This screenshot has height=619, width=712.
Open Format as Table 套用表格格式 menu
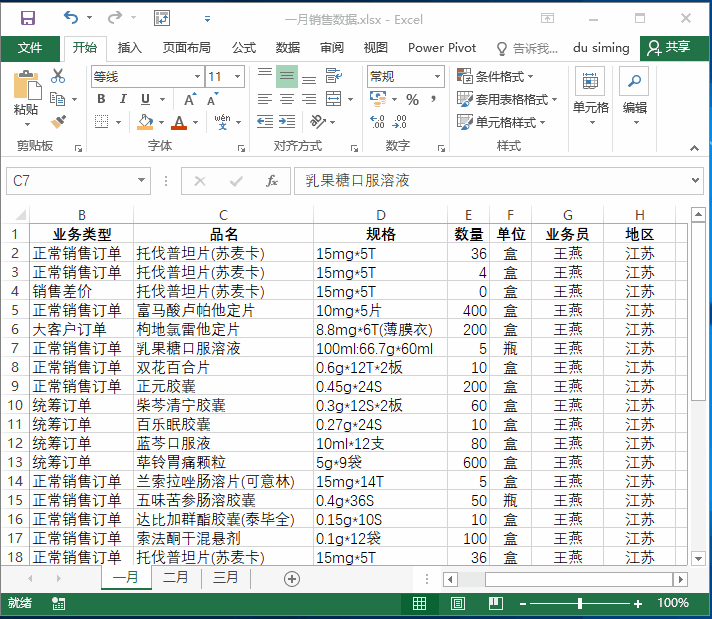507,99
